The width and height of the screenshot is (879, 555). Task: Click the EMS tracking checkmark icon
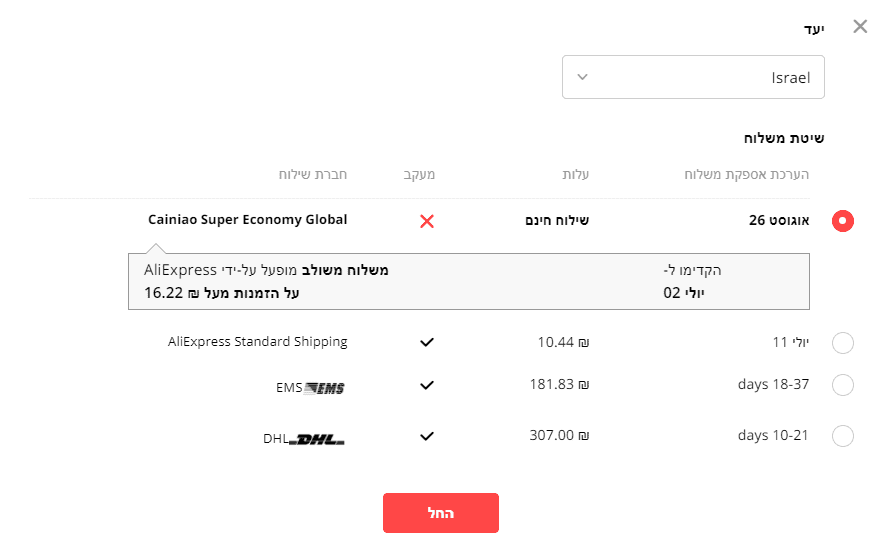click(x=427, y=385)
